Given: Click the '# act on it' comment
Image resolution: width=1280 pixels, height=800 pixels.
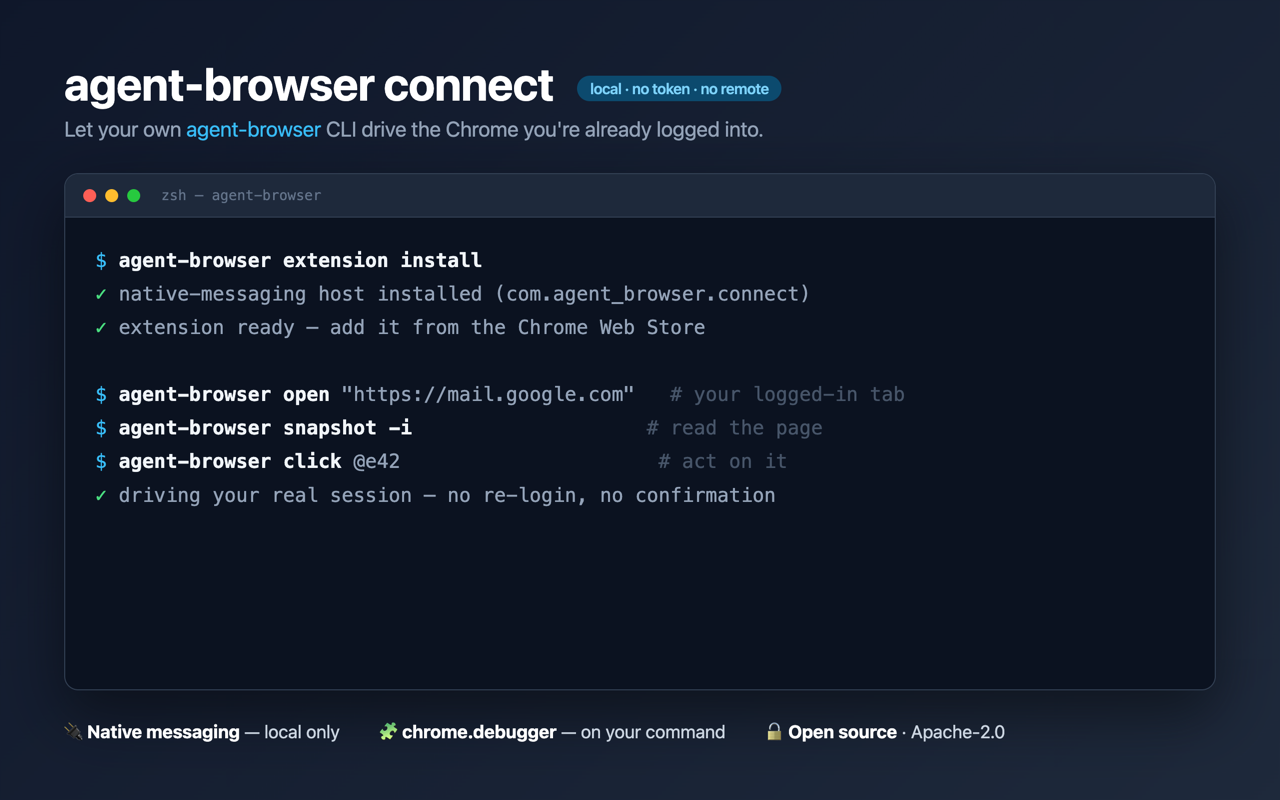Looking at the screenshot, I should coord(722,461).
